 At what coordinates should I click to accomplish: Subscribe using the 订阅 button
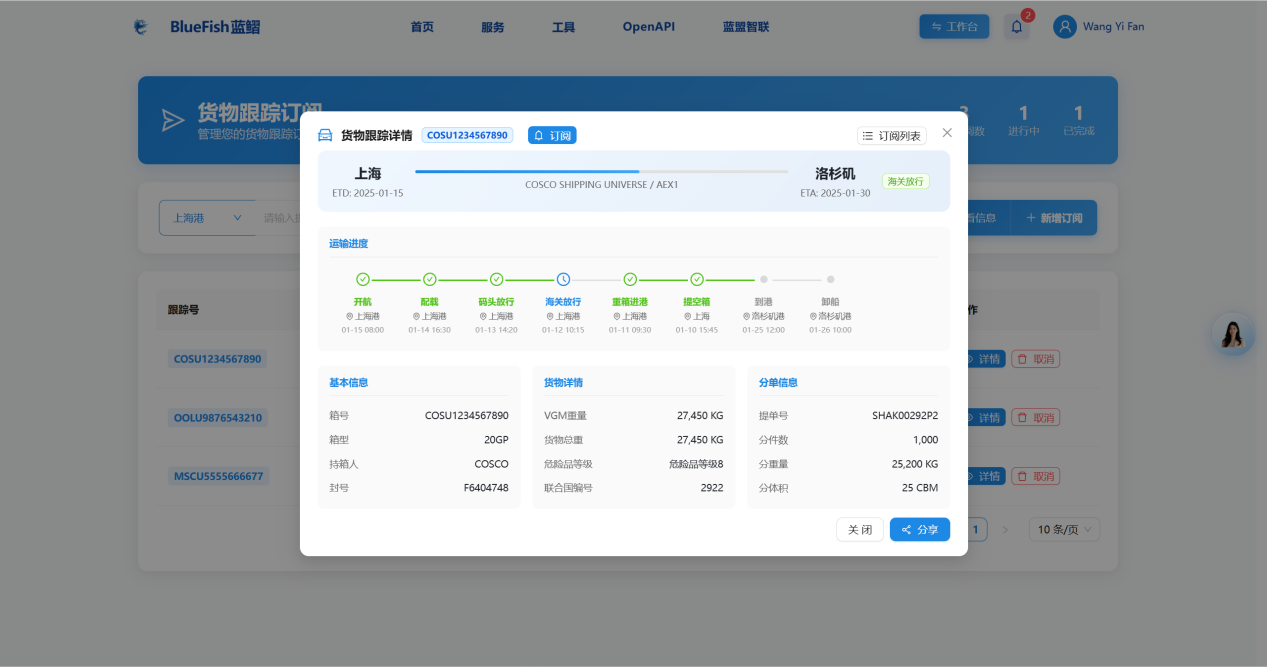(x=552, y=134)
